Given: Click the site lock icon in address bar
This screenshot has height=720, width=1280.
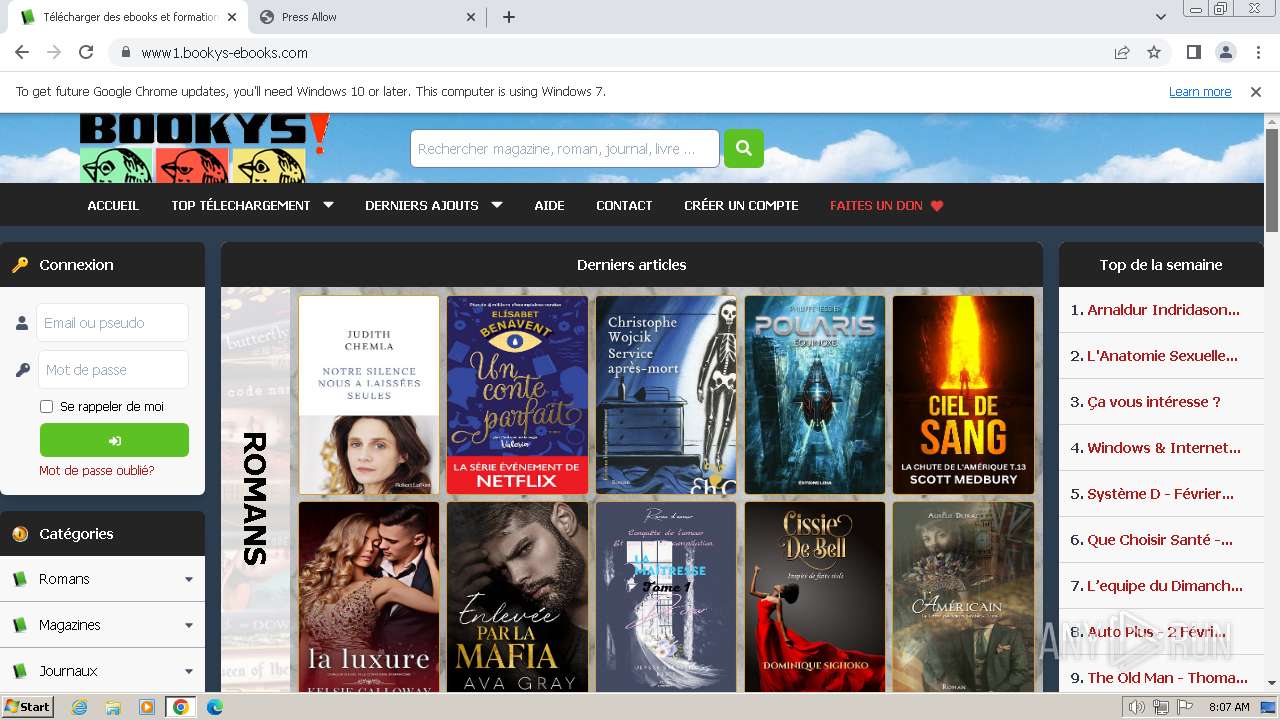Looking at the screenshot, I should click(125, 52).
